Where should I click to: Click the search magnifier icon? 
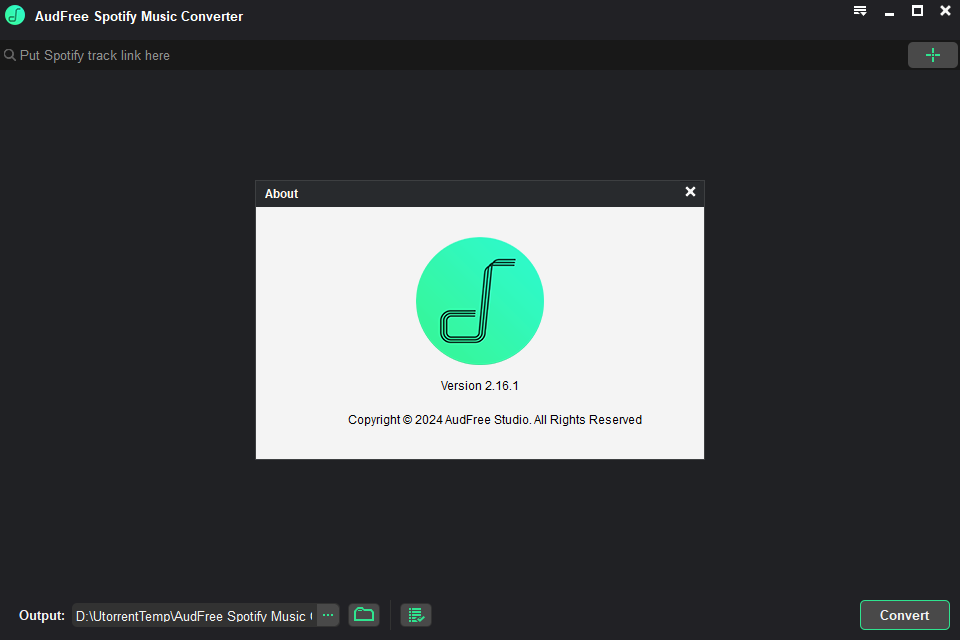(x=10, y=55)
